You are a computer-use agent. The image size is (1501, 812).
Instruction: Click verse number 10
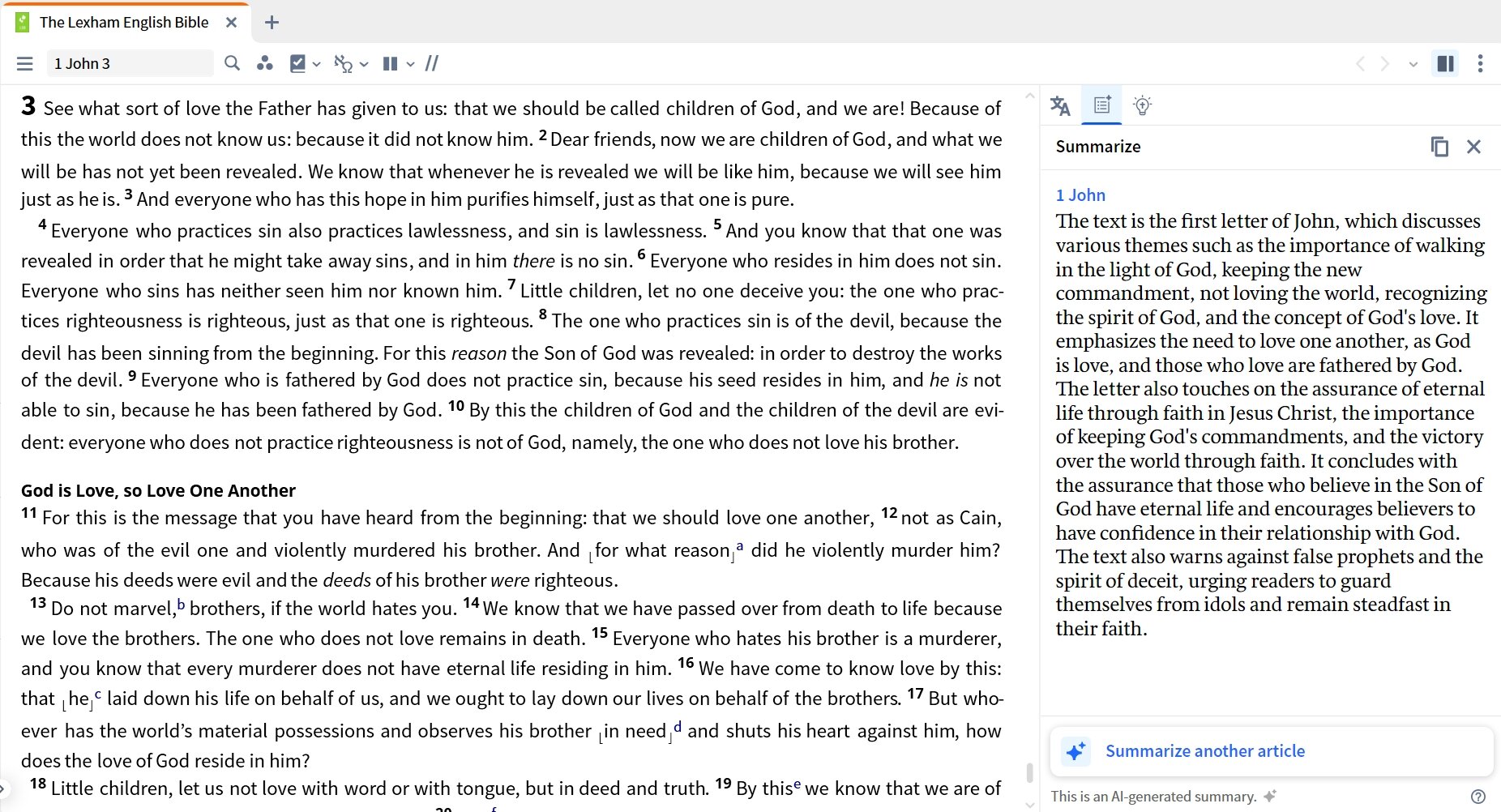click(456, 405)
